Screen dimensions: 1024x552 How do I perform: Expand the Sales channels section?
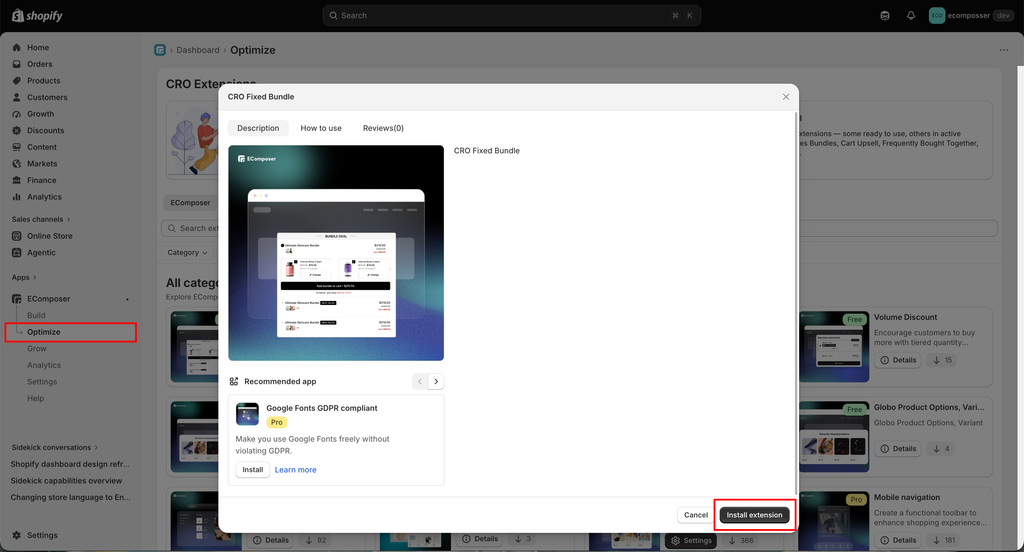41,219
